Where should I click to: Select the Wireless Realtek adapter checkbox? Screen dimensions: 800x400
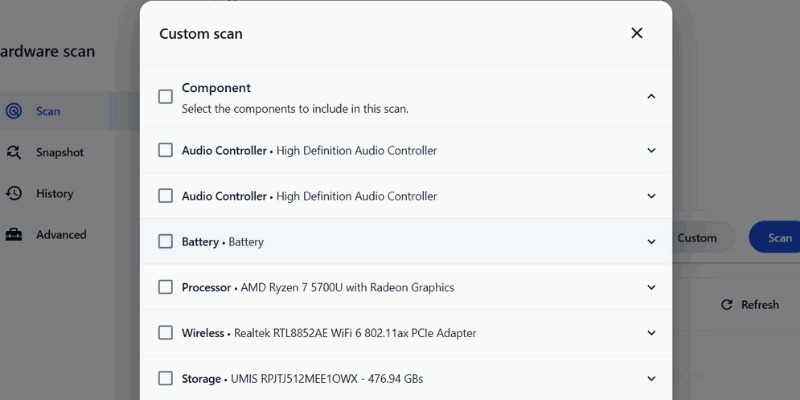pos(166,333)
